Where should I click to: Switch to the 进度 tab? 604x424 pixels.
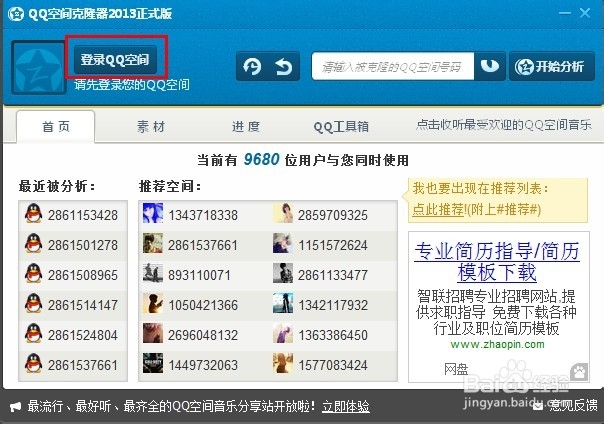(x=246, y=126)
